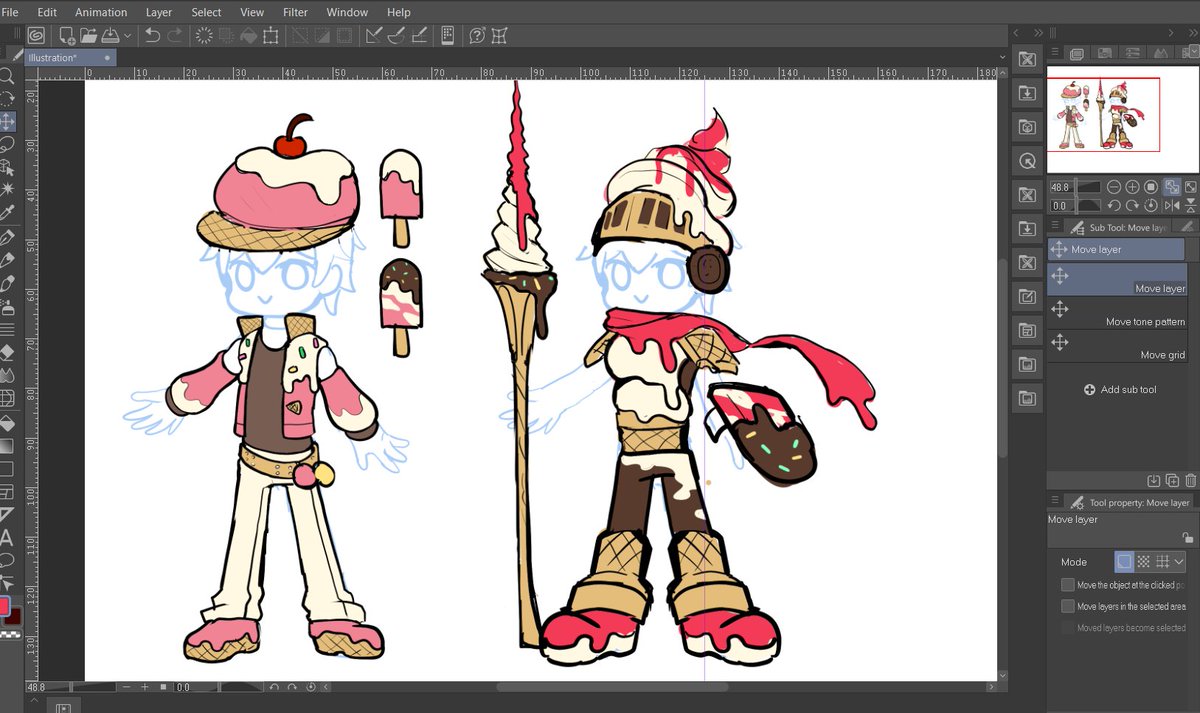Zoom out using Navigator minus icon
Image resolution: width=1200 pixels, height=713 pixels.
click(1113, 187)
